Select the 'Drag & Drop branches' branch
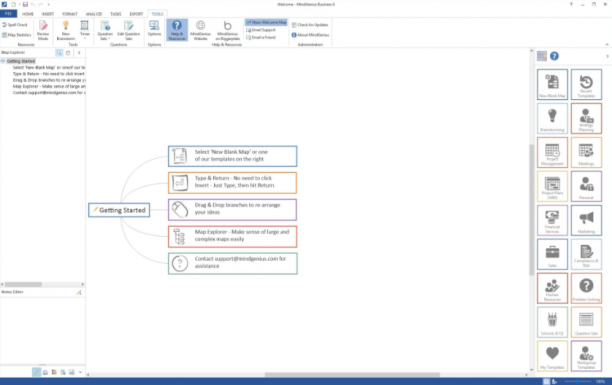The image size is (612, 385). [x=232, y=209]
